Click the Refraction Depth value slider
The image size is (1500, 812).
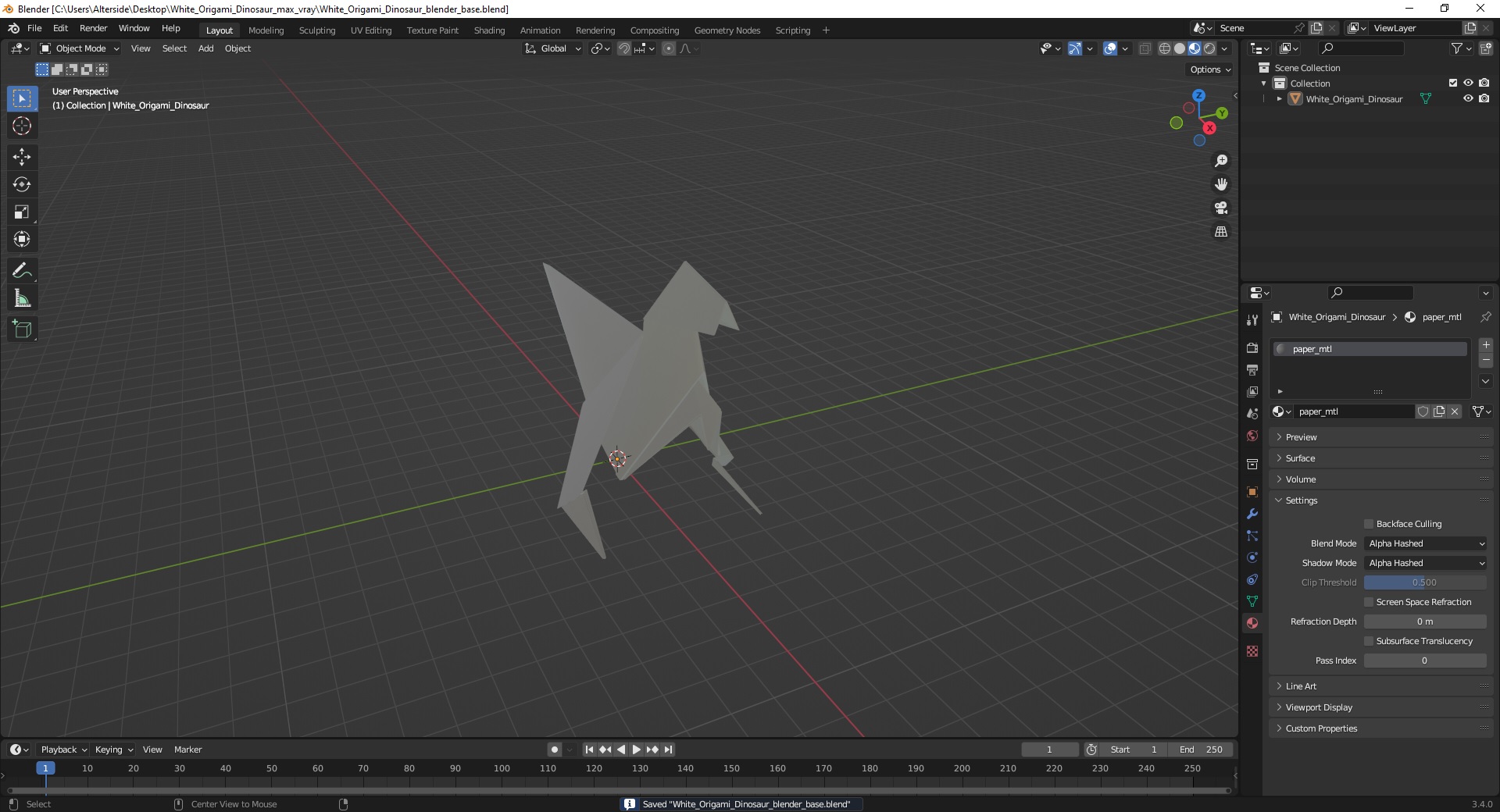pos(1425,621)
